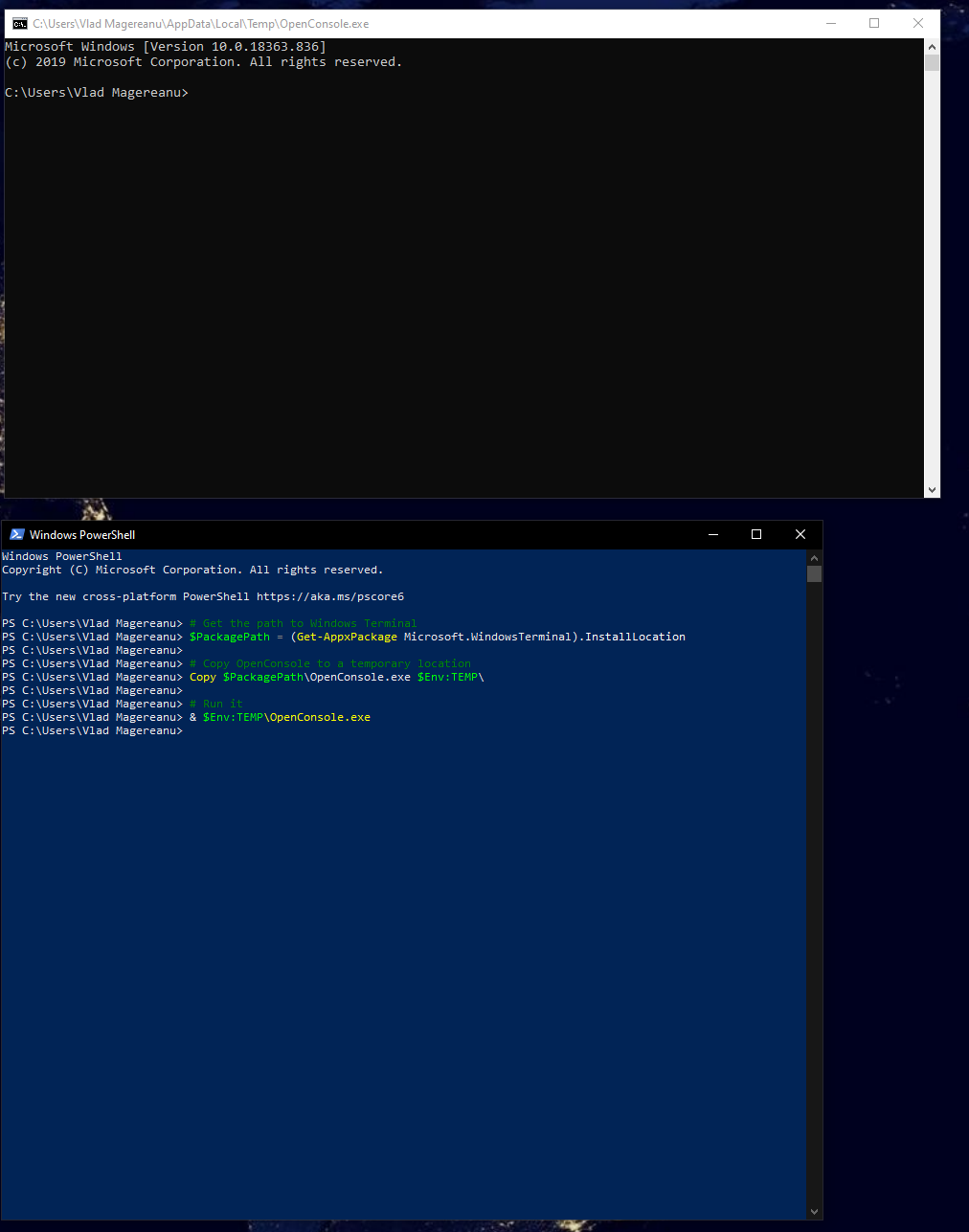This screenshot has height=1232, width=969.
Task: Maximize the OpenConsole.exe window
Action: (x=874, y=24)
